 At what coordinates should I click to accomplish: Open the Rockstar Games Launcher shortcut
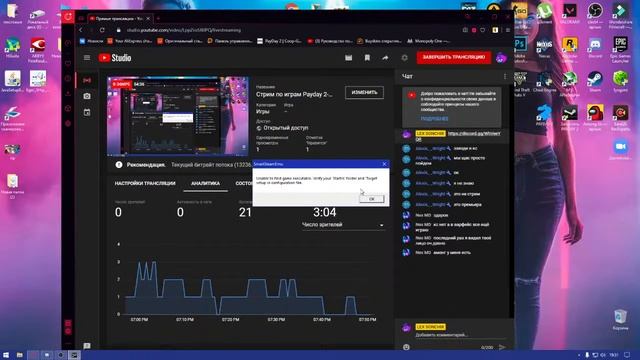click(x=570, y=49)
